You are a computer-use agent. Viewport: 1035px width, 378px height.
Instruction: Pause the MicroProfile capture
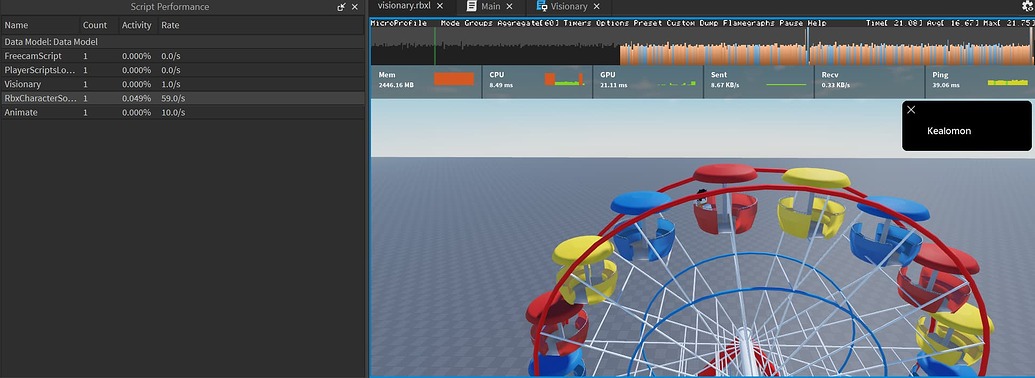pyautogui.click(x=791, y=22)
